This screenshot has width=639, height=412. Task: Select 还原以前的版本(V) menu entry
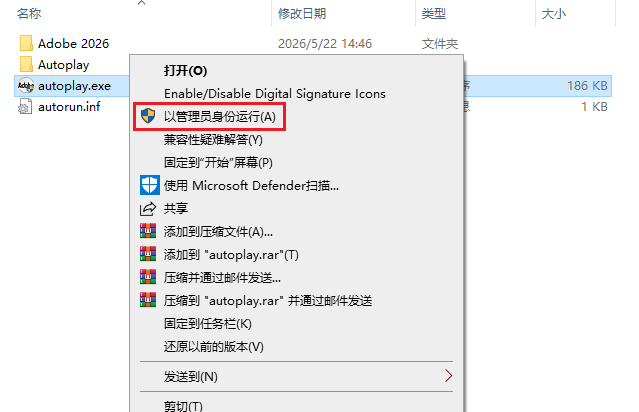(x=214, y=347)
